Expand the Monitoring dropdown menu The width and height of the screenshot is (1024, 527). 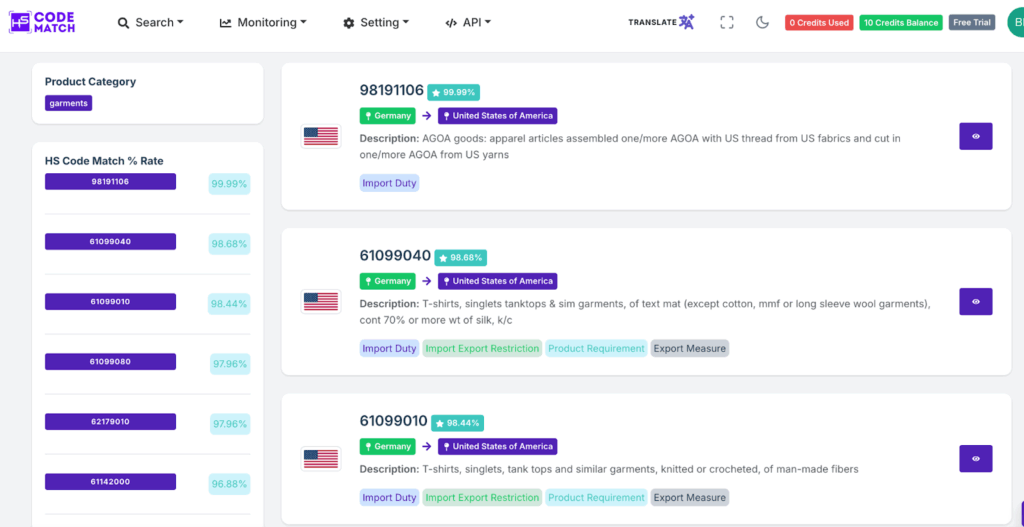coord(263,22)
